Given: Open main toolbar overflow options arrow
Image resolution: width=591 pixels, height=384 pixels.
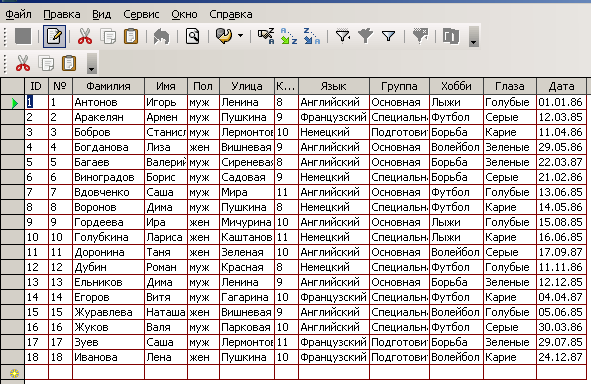Looking at the screenshot, I should (474, 37).
